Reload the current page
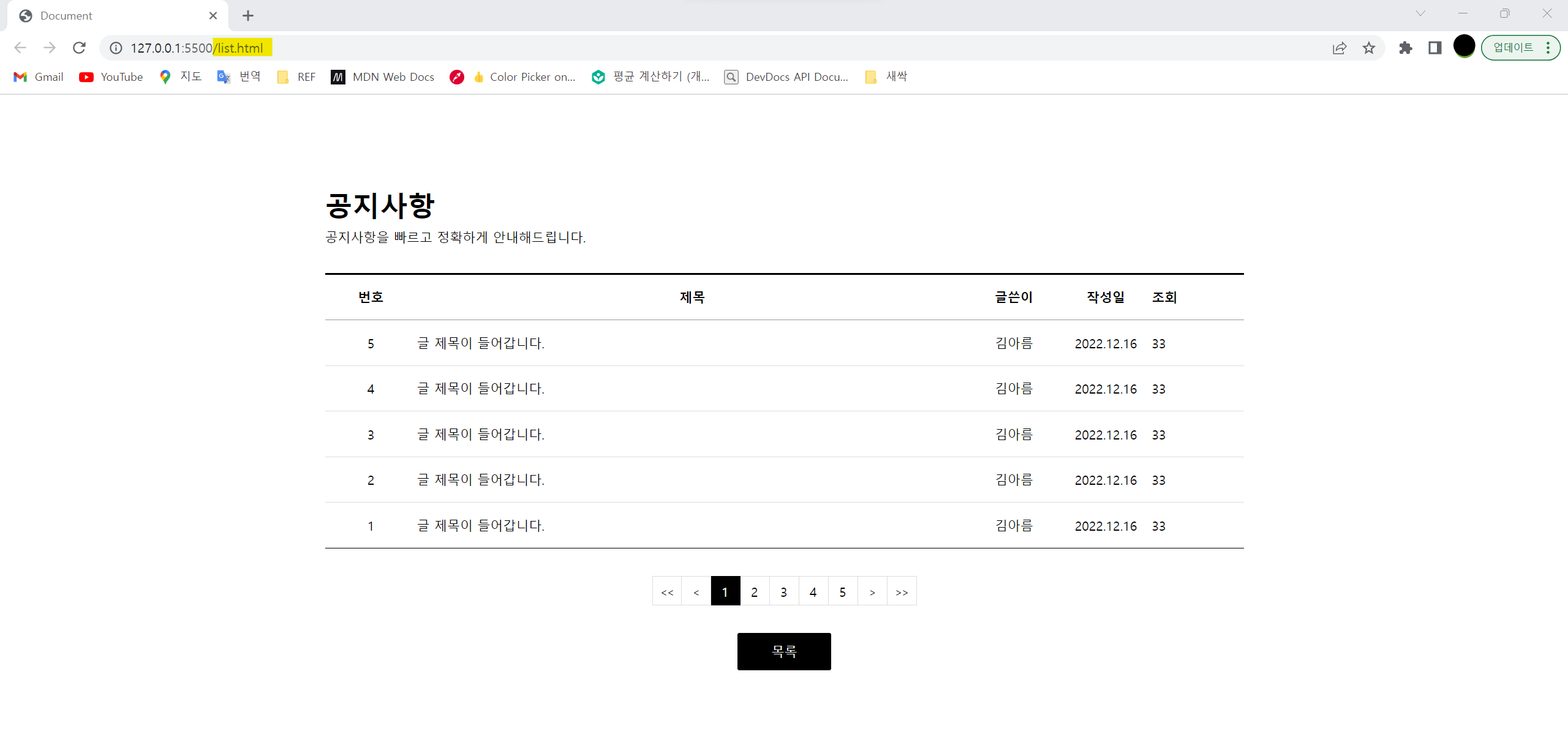This screenshot has width=1568, height=737. (79, 48)
